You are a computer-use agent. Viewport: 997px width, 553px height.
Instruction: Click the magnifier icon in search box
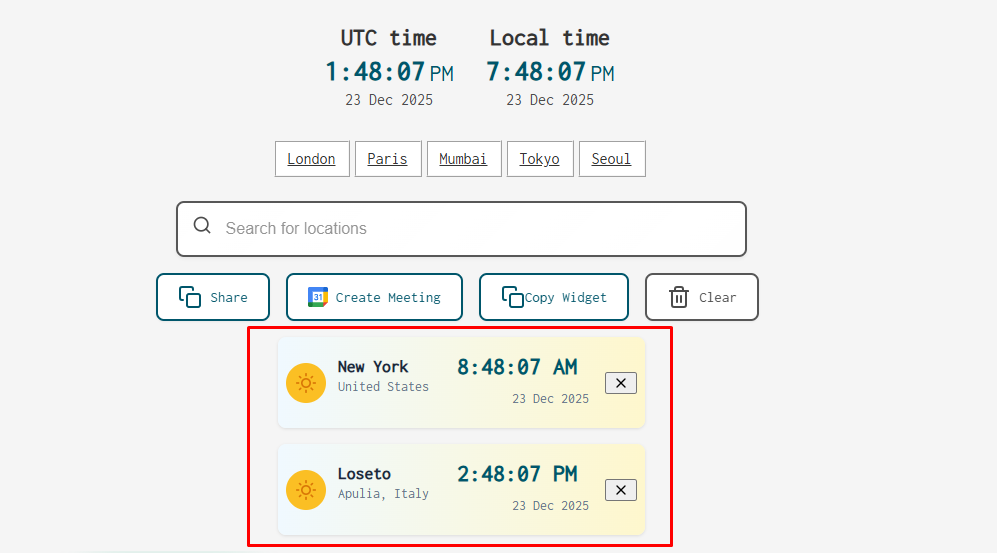click(x=202, y=226)
